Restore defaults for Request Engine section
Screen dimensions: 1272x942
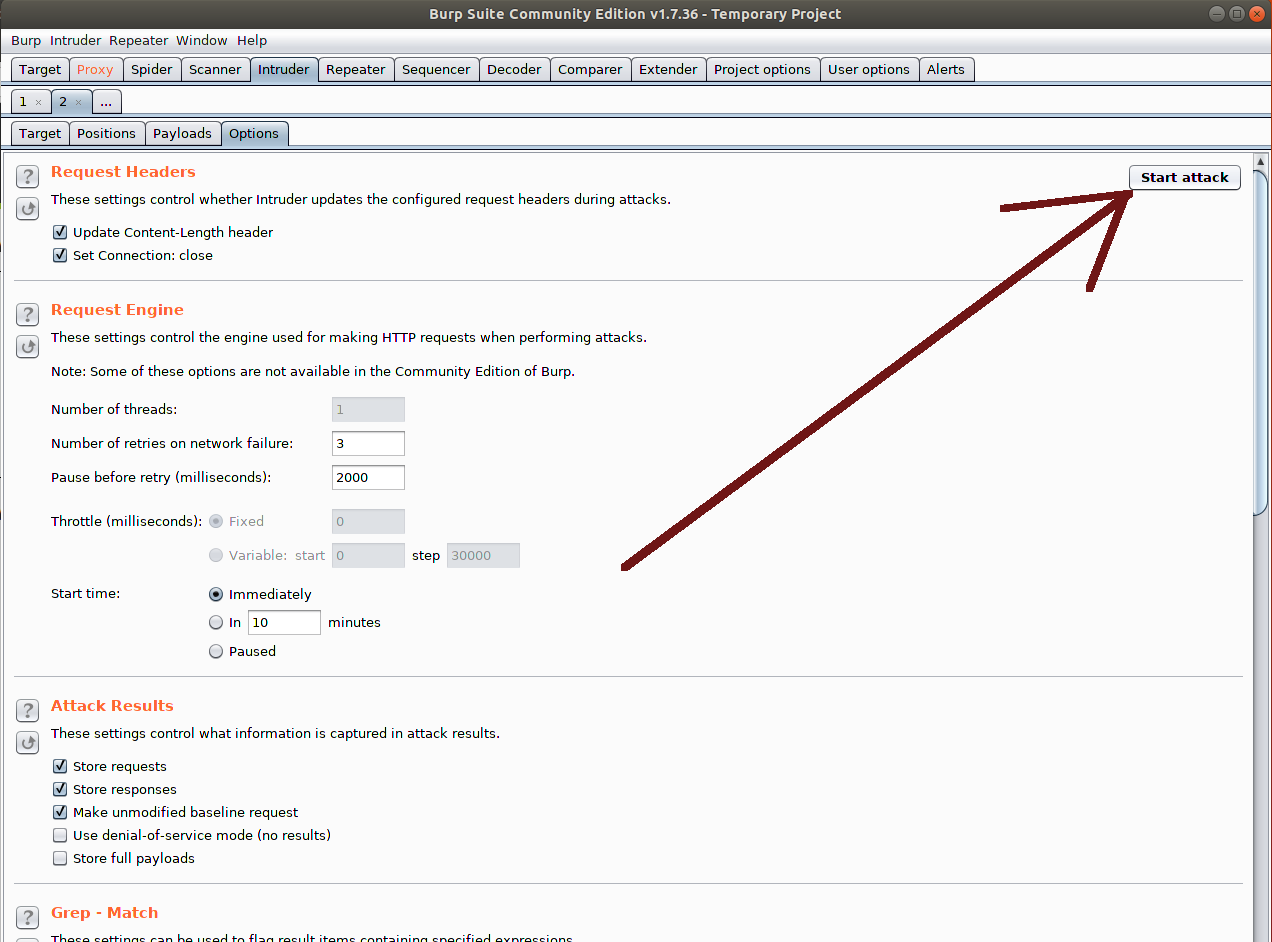(x=27, y=347)
